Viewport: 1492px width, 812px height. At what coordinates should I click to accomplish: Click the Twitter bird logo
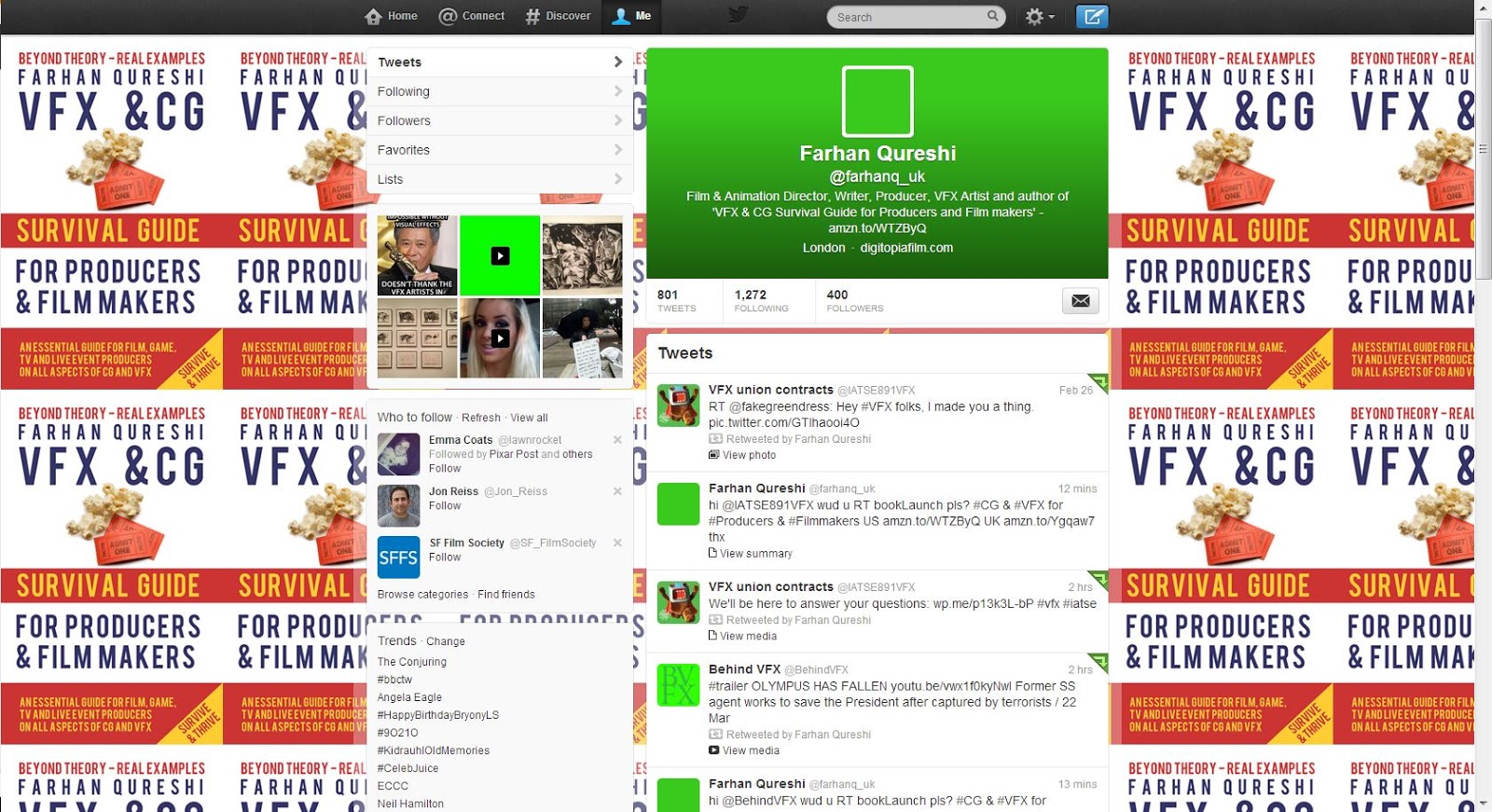tap(739, 15)
